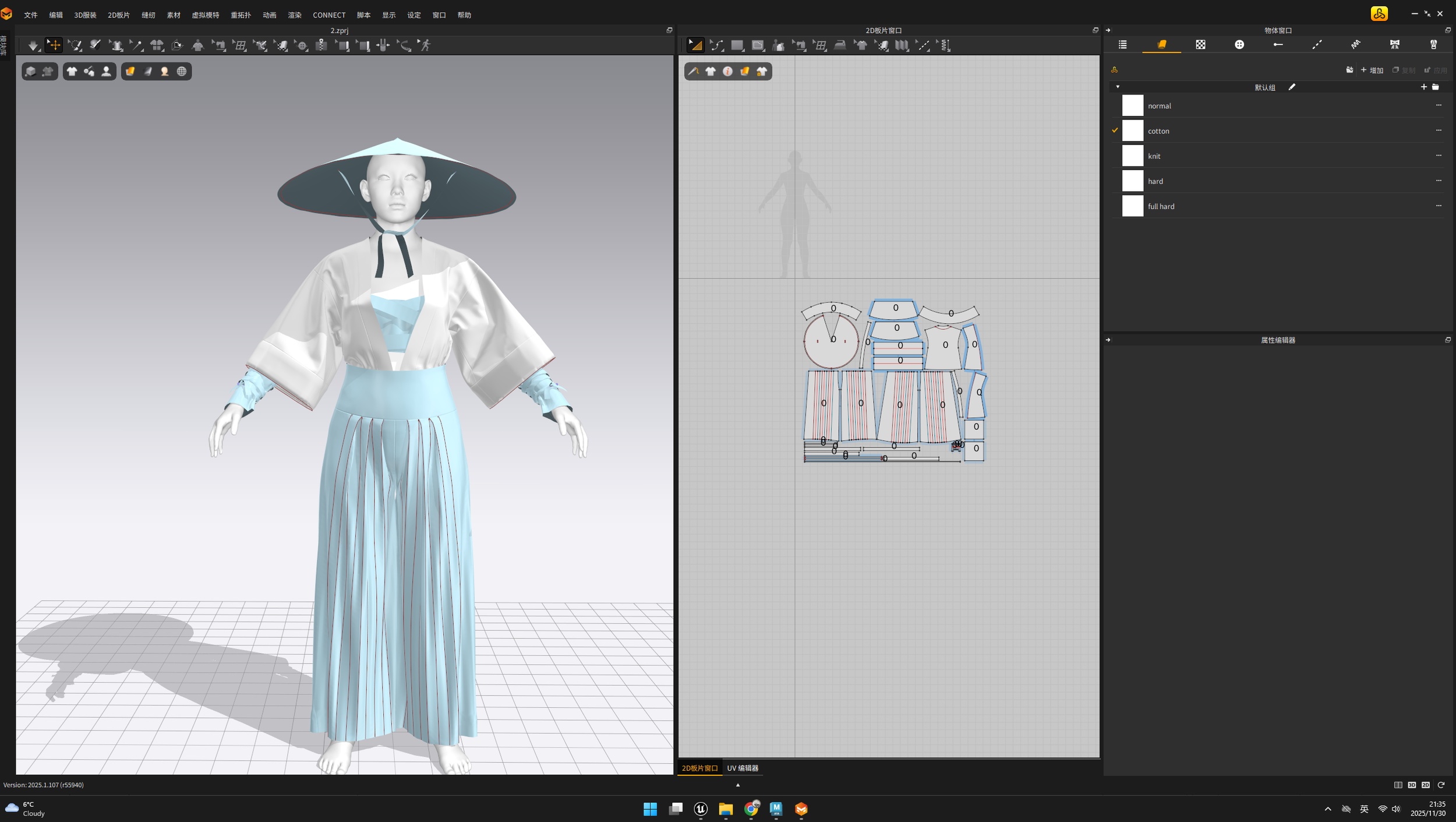This screenshot has height=822, width=1456.
Task: Open the Button tab in object window
Action: tap(1239, 45)
